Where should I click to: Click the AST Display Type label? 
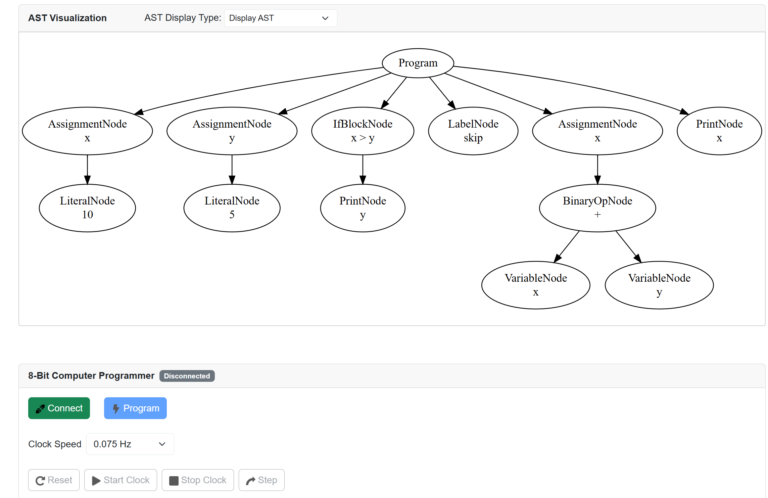point(183,18)
